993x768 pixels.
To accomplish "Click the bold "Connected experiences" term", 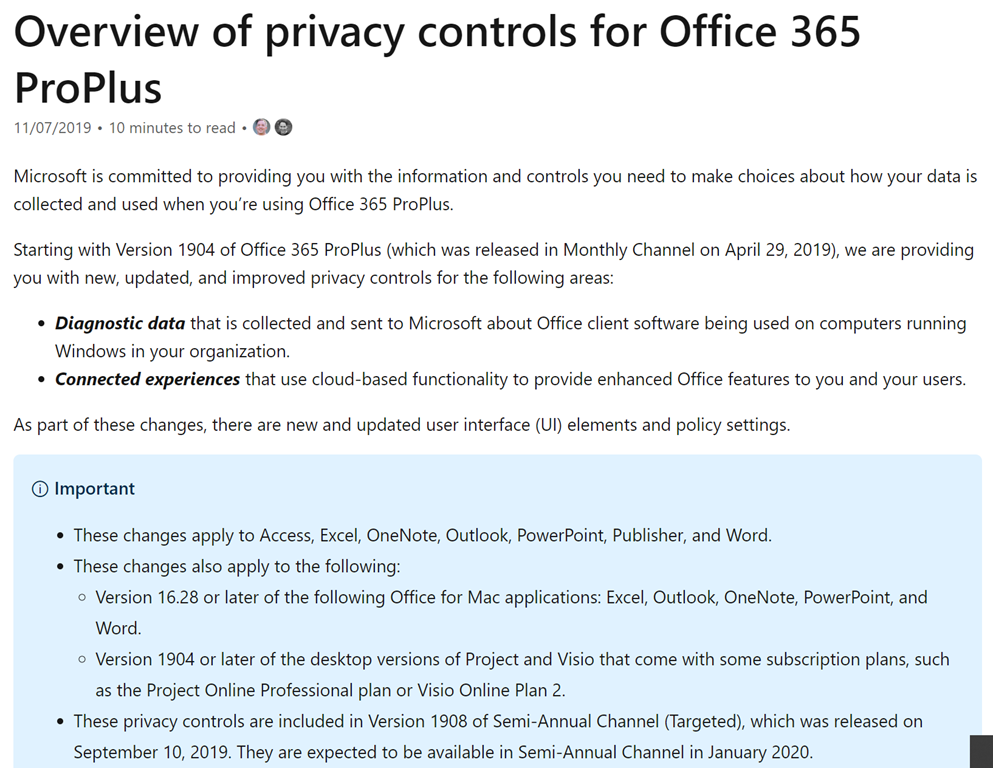I will coord(148,379).
